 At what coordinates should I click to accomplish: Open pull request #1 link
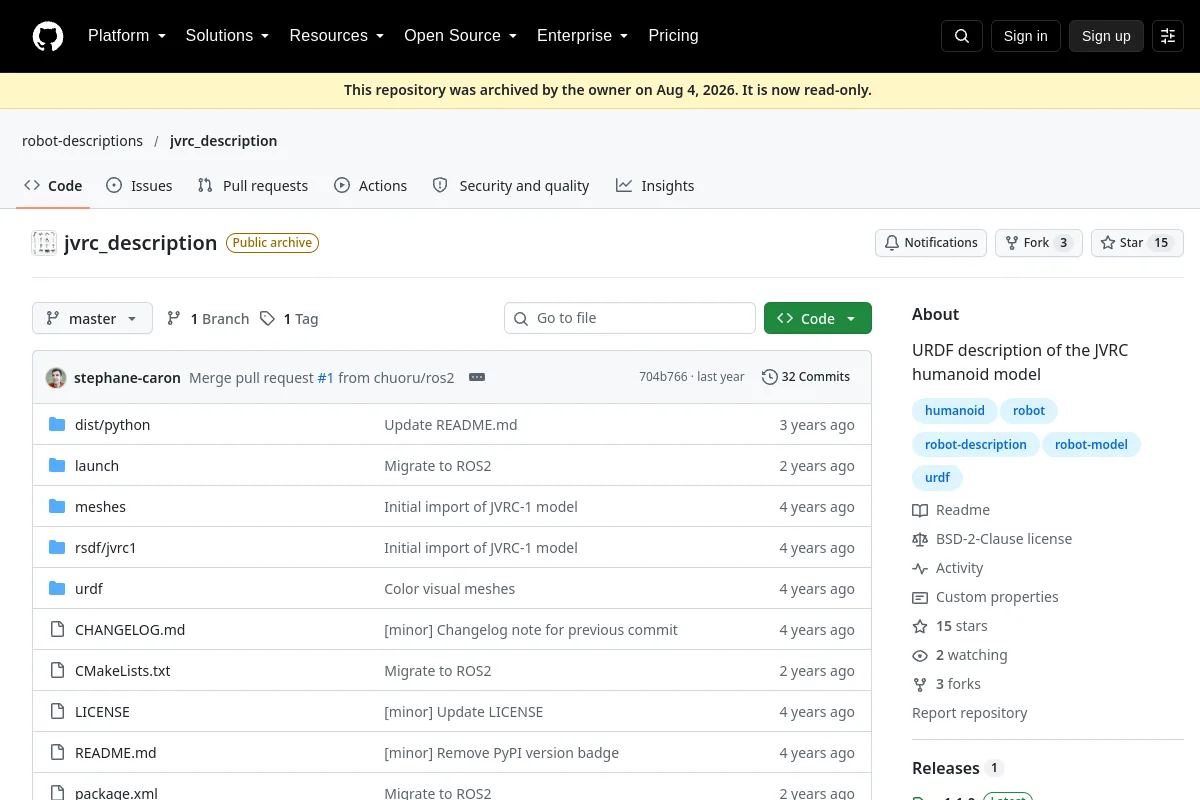[325, 377]
